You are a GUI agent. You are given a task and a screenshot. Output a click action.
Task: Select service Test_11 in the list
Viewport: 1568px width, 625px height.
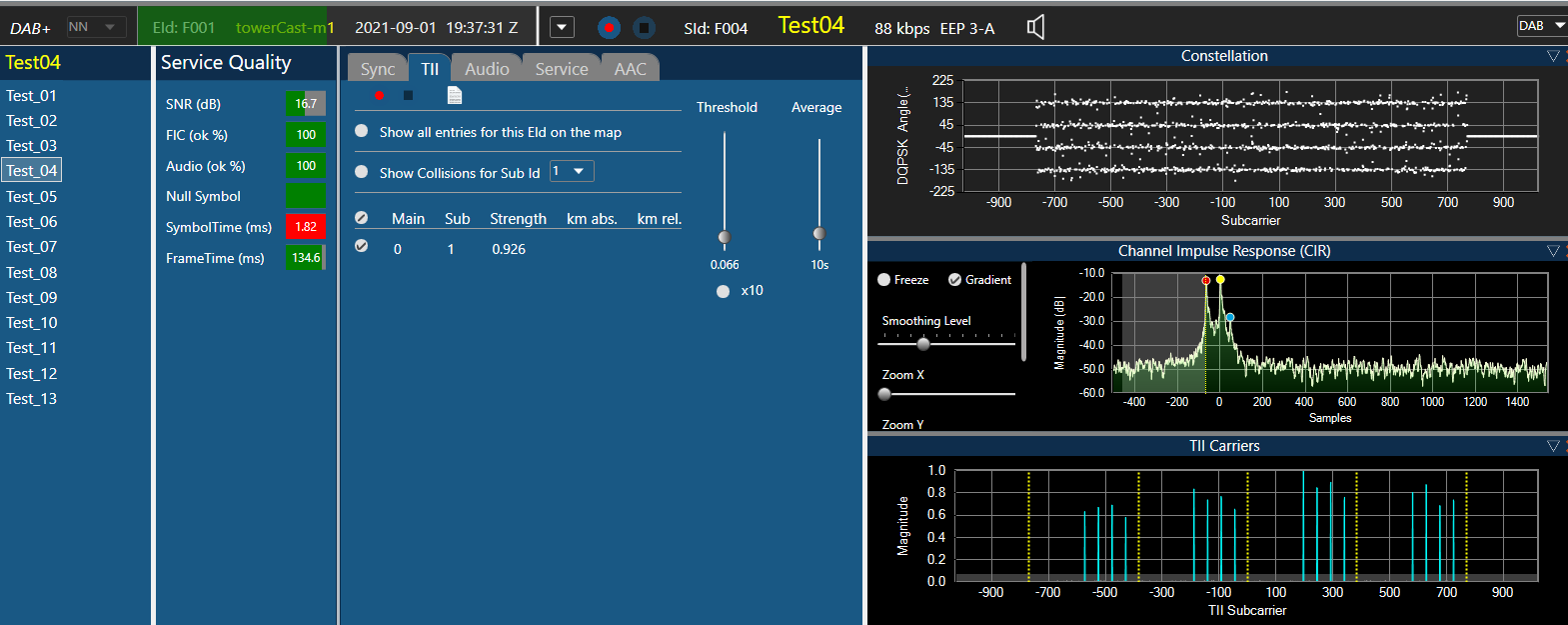pyautogui.click(x=31, y=348)
